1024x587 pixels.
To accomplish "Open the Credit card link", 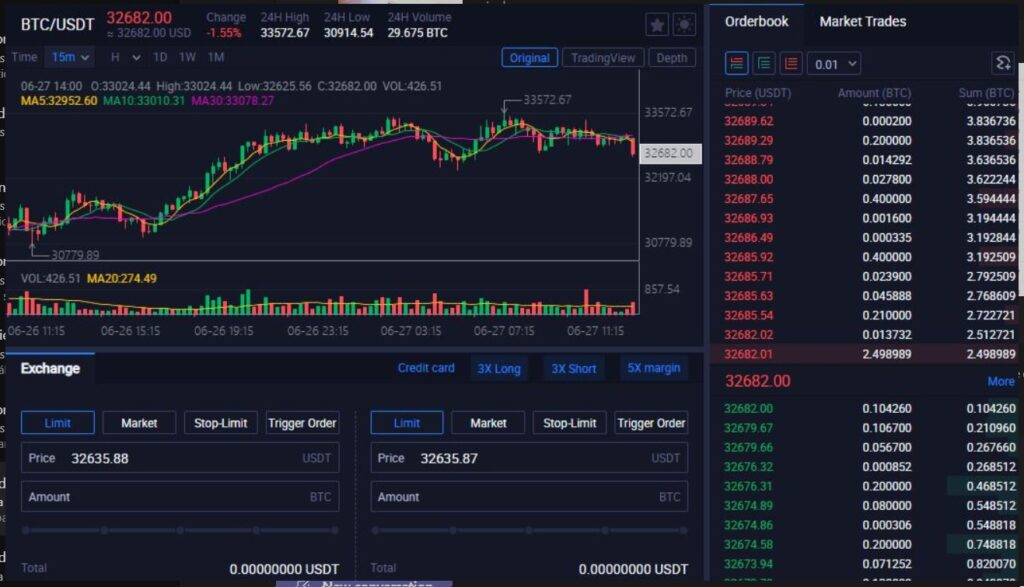I will (426, 368).
